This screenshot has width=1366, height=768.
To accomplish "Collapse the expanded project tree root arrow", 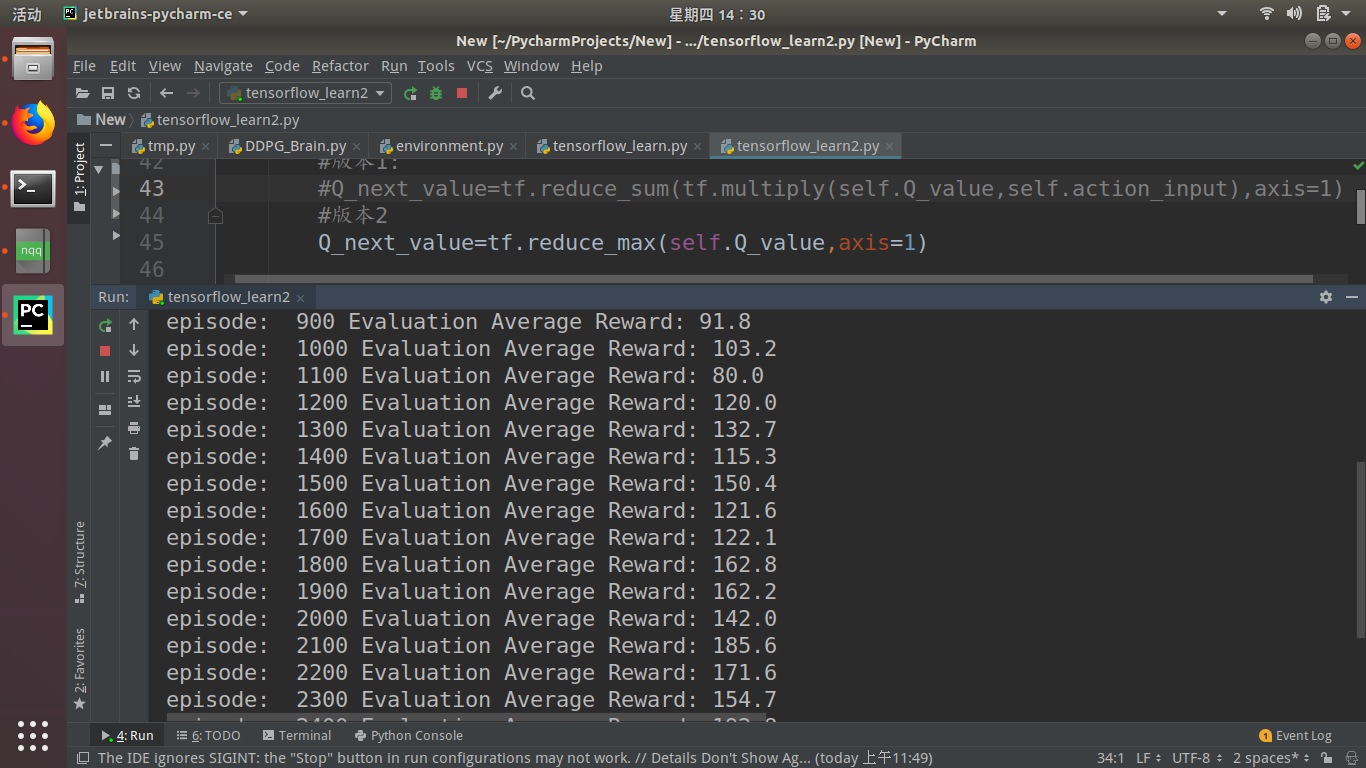I will click(98, 168).
